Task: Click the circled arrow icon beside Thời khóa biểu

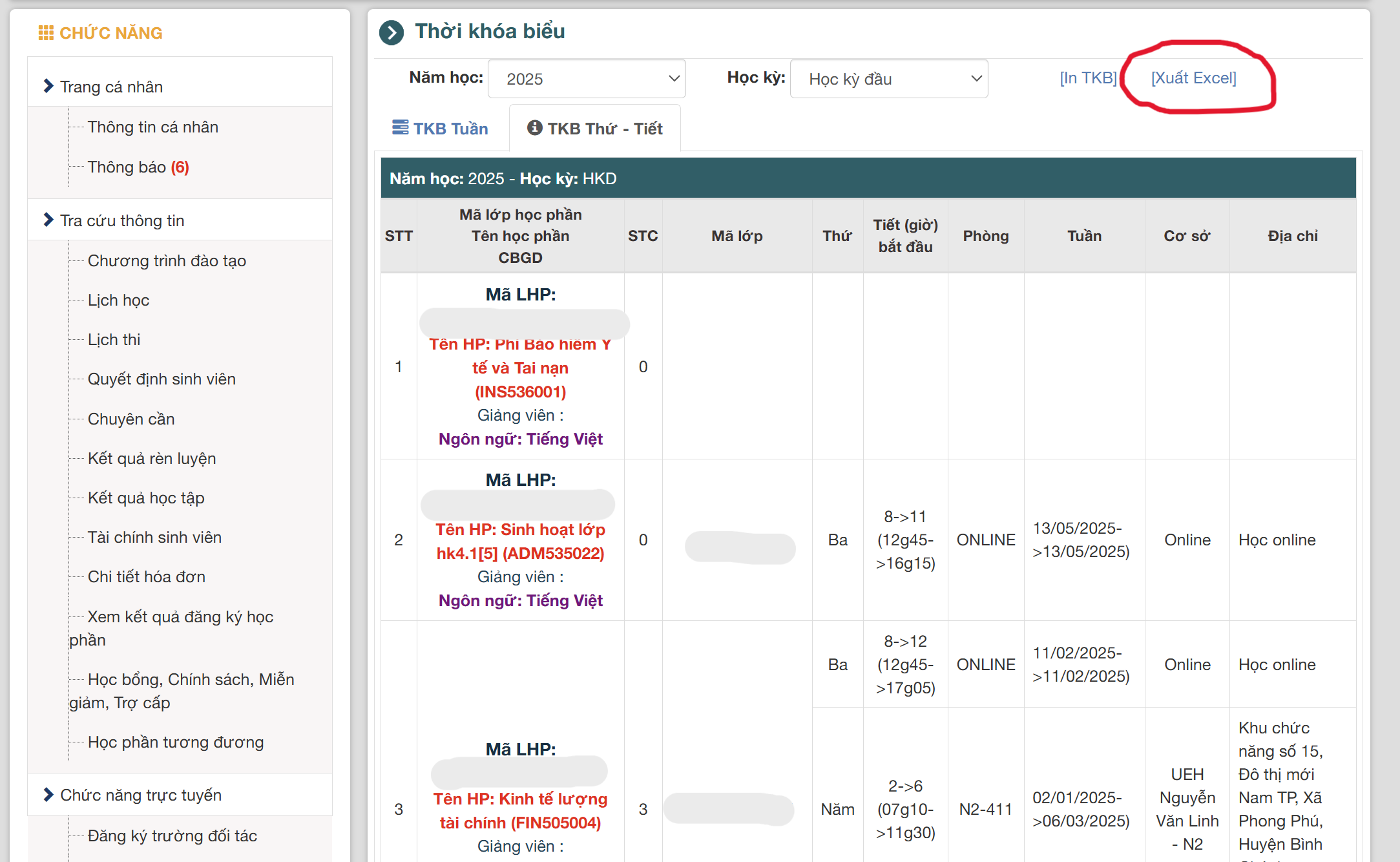Action: pos(392,32)
